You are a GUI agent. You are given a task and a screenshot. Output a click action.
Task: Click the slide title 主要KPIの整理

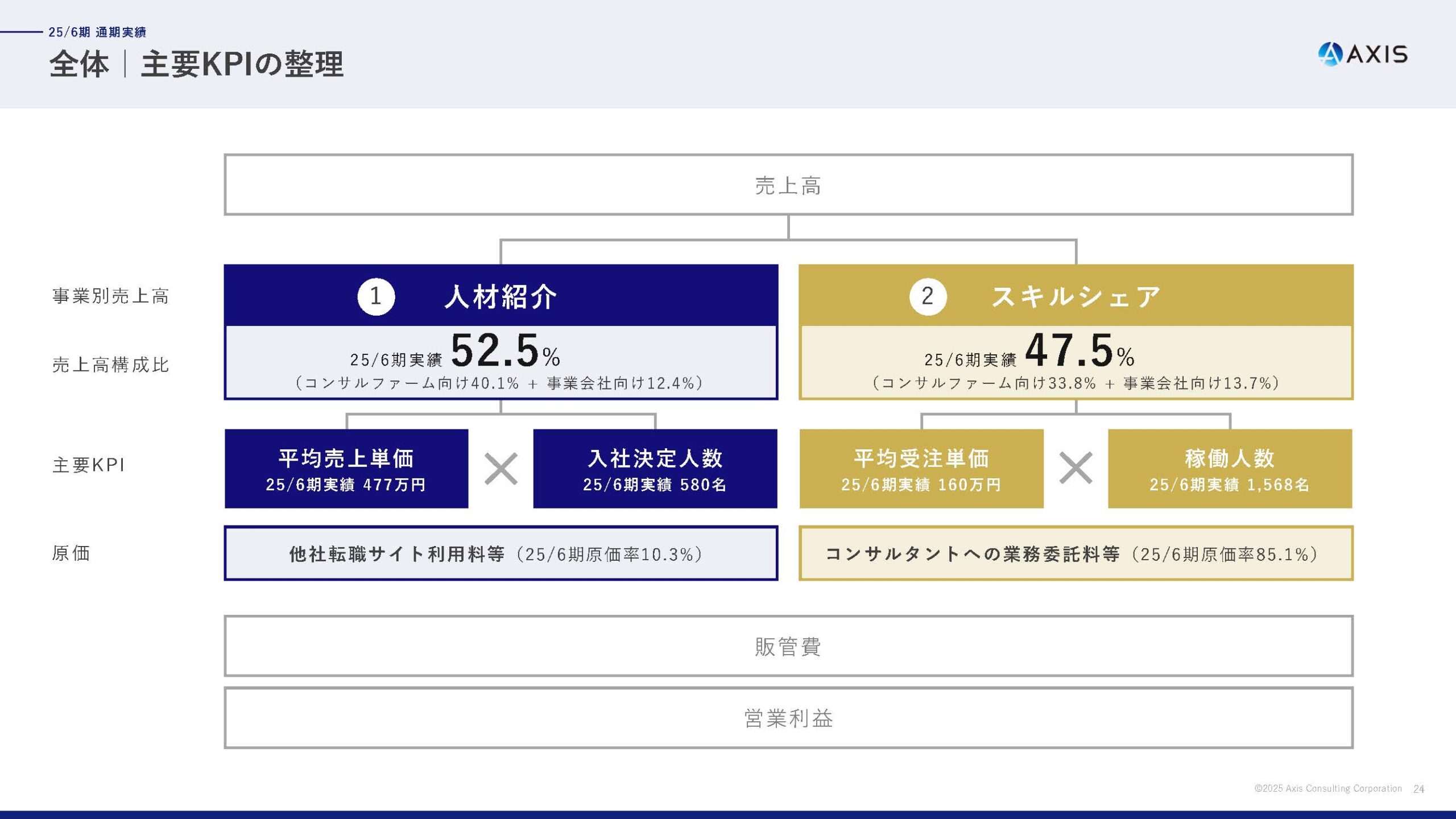pos(242,64)
